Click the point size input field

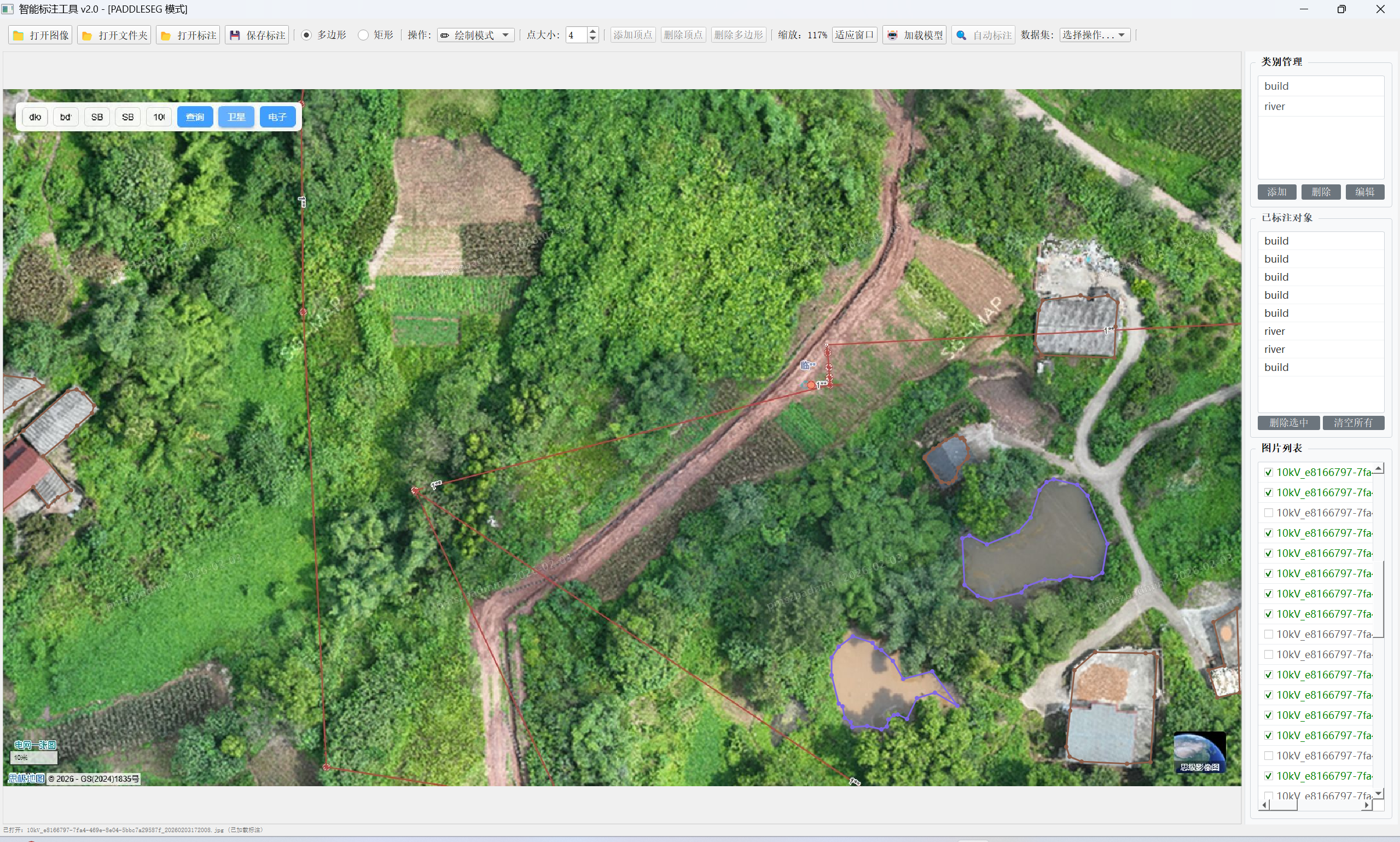click(x=576, y=35)
